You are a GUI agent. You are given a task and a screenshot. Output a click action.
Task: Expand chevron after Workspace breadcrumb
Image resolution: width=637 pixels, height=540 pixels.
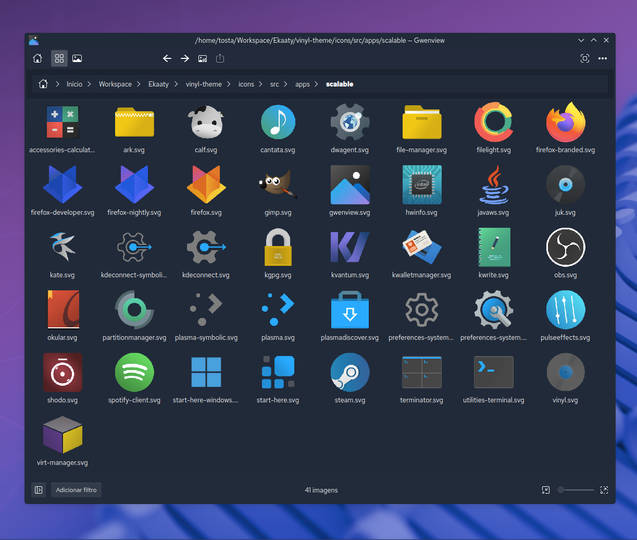point(139,84)
